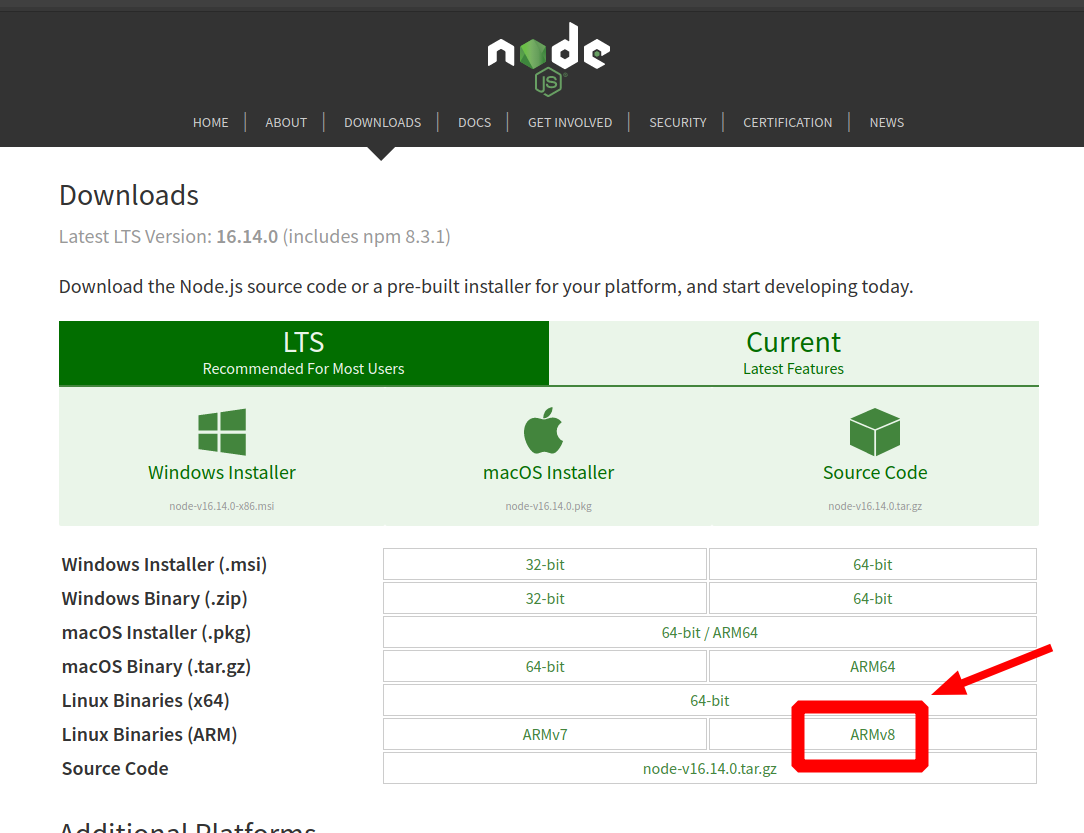Click the node-v16.14.0.pkg file name
The height and width of the screenshot is (833, 1084).
click(x=548, y=506)
